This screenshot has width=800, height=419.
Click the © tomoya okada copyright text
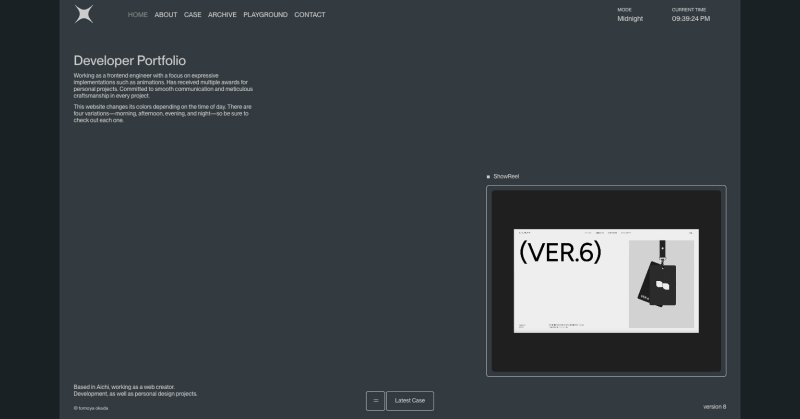pos(91,408)
